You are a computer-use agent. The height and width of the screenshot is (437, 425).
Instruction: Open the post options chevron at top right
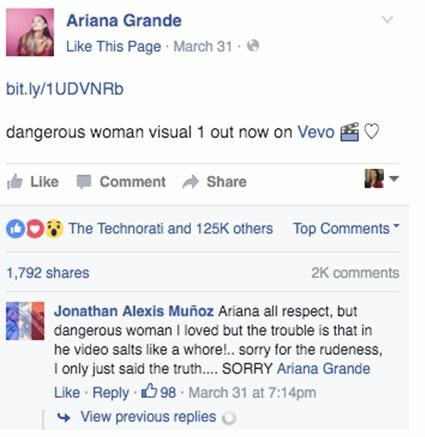(387, 19)
